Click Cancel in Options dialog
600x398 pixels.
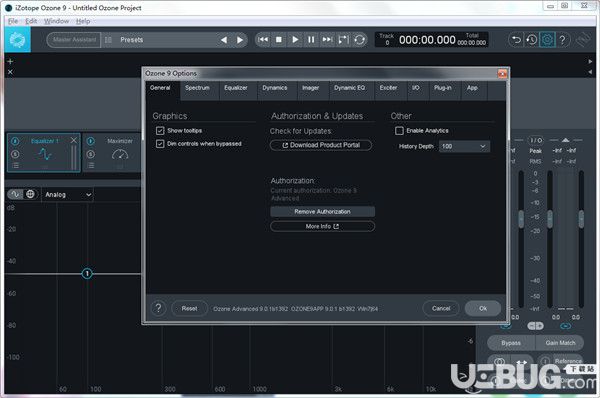441,308
